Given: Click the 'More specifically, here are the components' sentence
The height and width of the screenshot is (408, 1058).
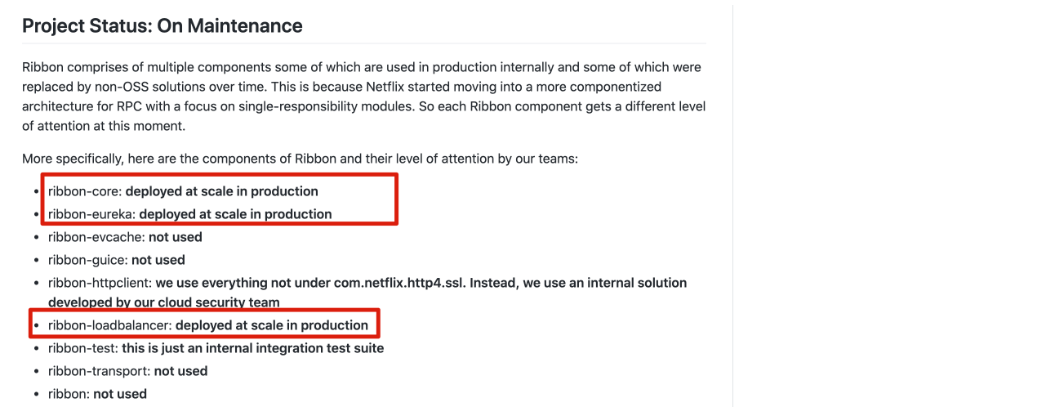Looking at the screenshot, I should point(299,159).
